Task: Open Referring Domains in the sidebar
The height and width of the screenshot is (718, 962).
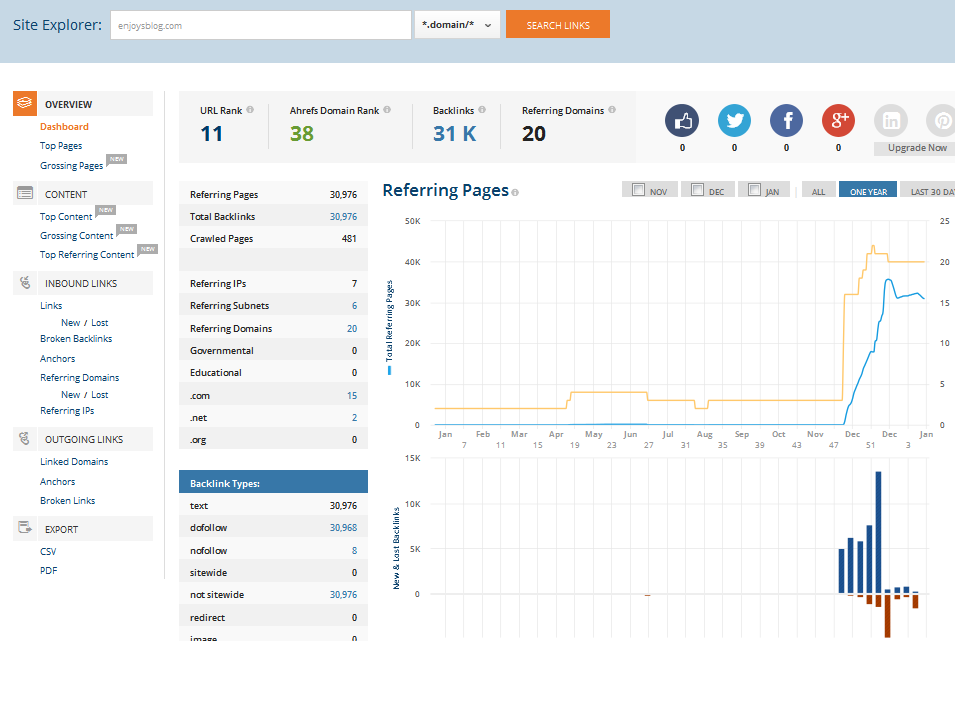Action: tap(80, 377)
